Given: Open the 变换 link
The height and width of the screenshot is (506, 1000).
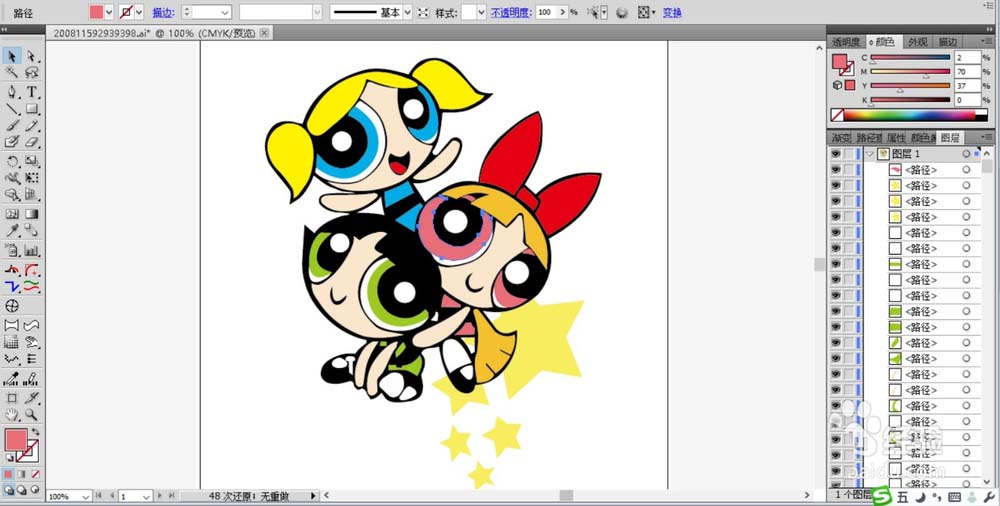Looking at the screenshot, I should click(x=672, y=12).
